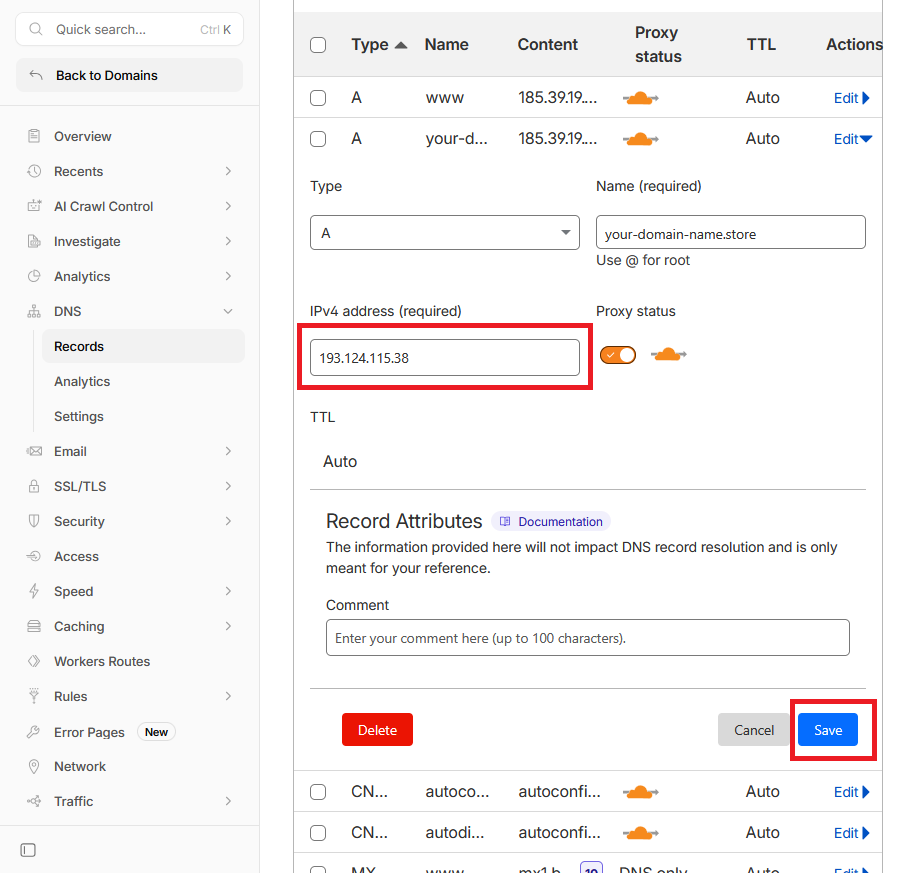Open the Documentation link

click(x=551, y=521)
